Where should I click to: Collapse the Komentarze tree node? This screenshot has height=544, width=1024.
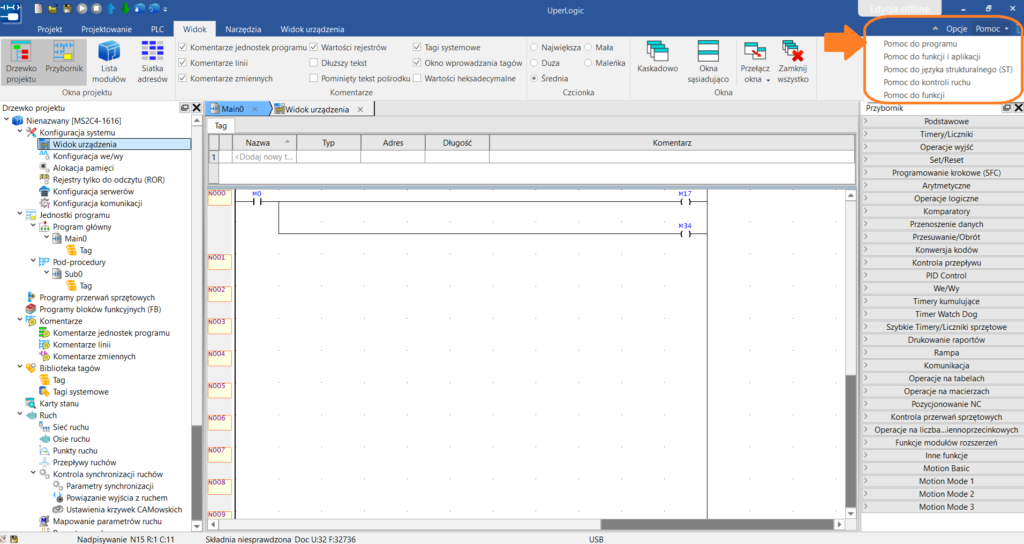[x=20, y=320]
